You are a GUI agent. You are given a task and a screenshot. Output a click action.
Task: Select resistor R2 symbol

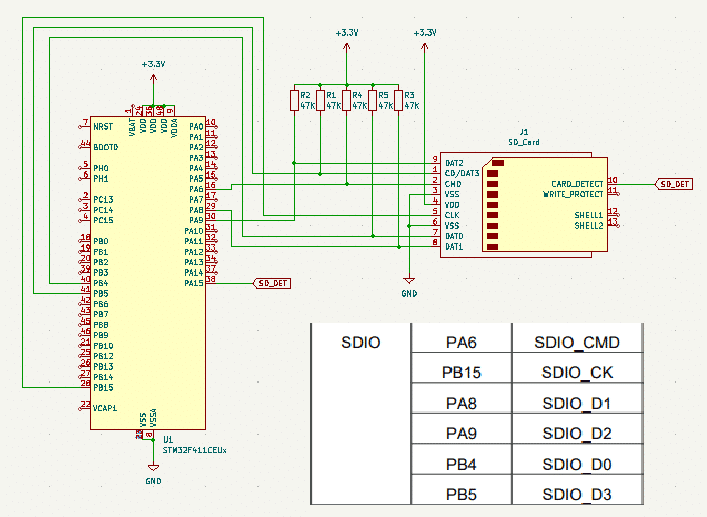[x=294, y=101]
